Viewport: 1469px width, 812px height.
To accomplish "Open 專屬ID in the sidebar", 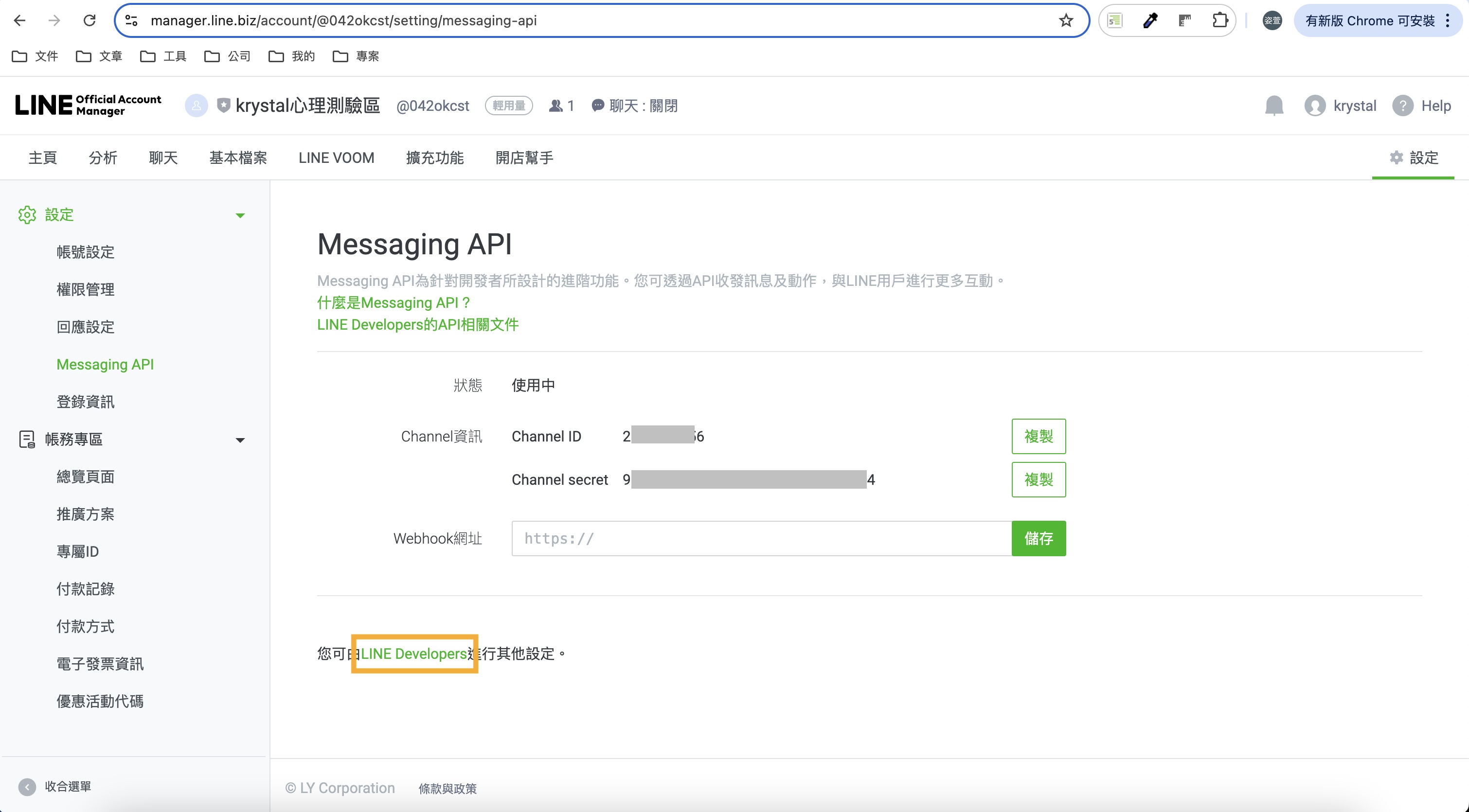I will (77, 552).
